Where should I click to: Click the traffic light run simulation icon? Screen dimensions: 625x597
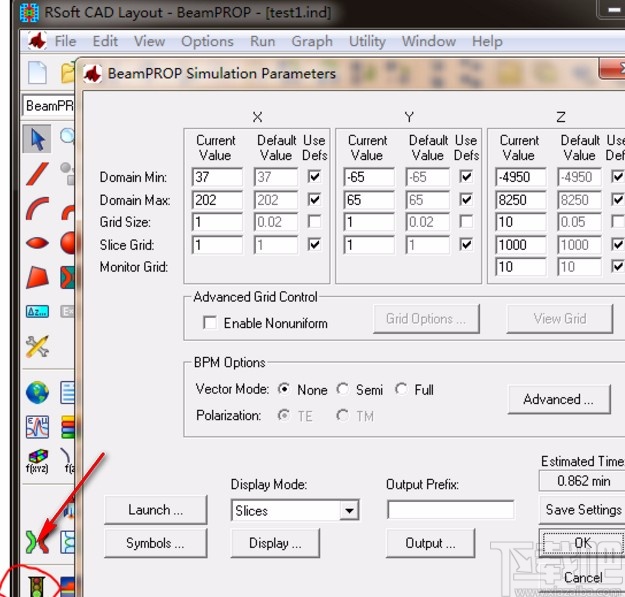click(x=37, y=587)
